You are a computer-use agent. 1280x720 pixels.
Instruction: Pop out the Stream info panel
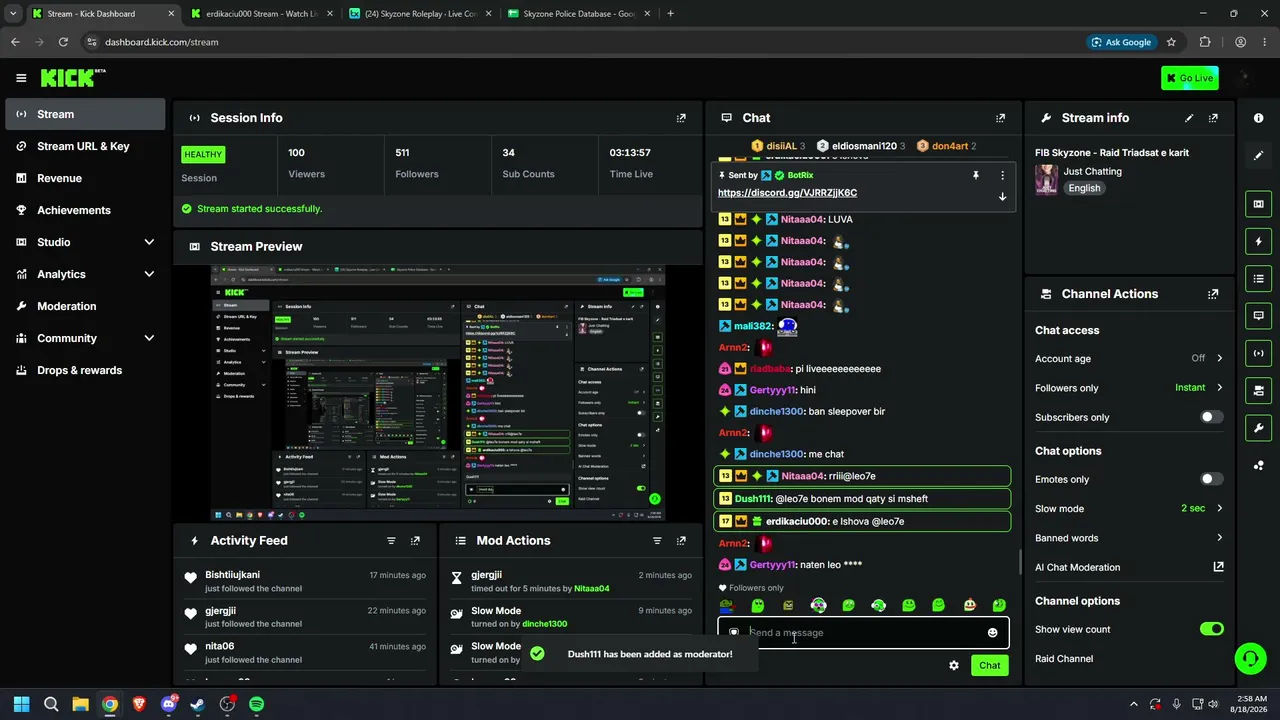point(1213,118)
